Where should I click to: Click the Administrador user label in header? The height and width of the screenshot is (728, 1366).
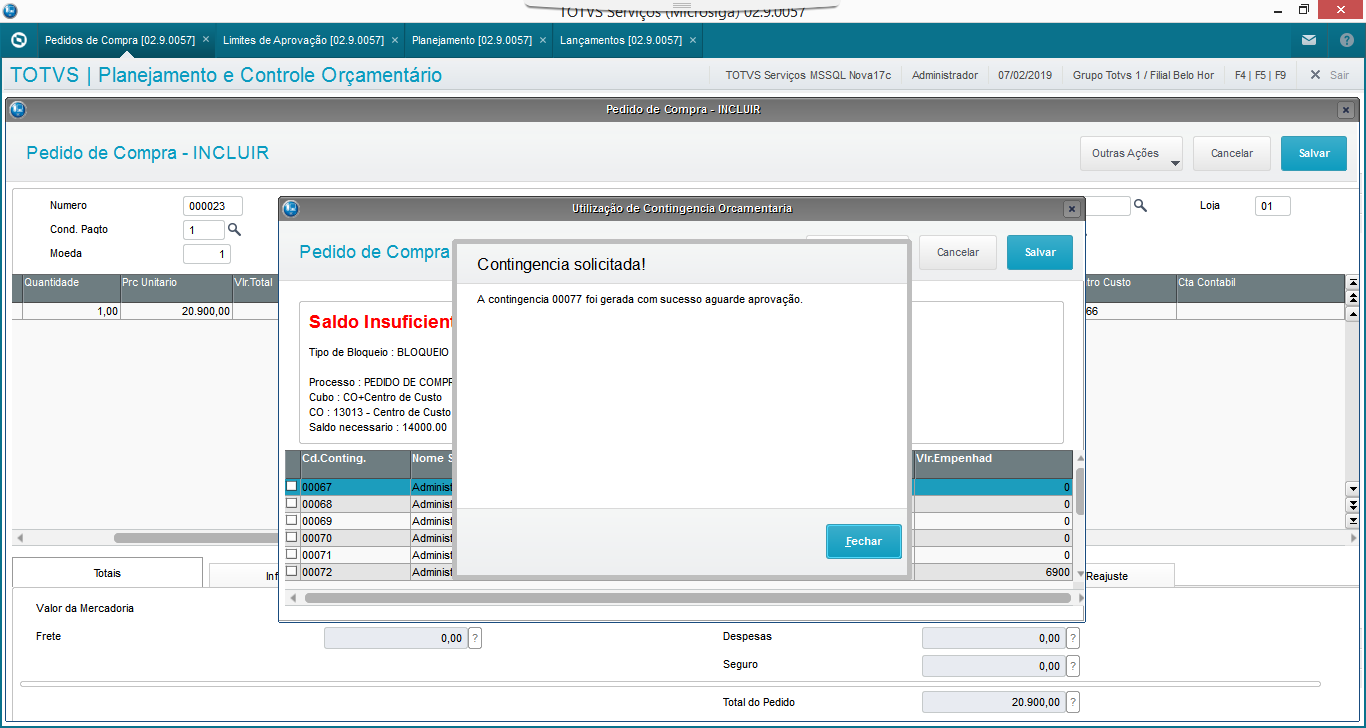click(x=945, y=75)
